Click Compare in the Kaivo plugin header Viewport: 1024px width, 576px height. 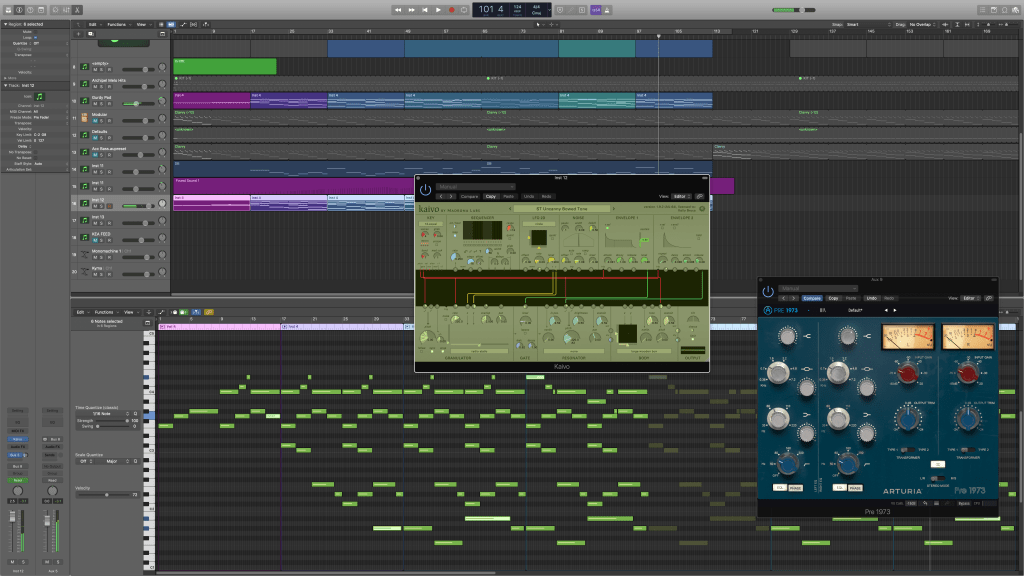tap(470, 196)
